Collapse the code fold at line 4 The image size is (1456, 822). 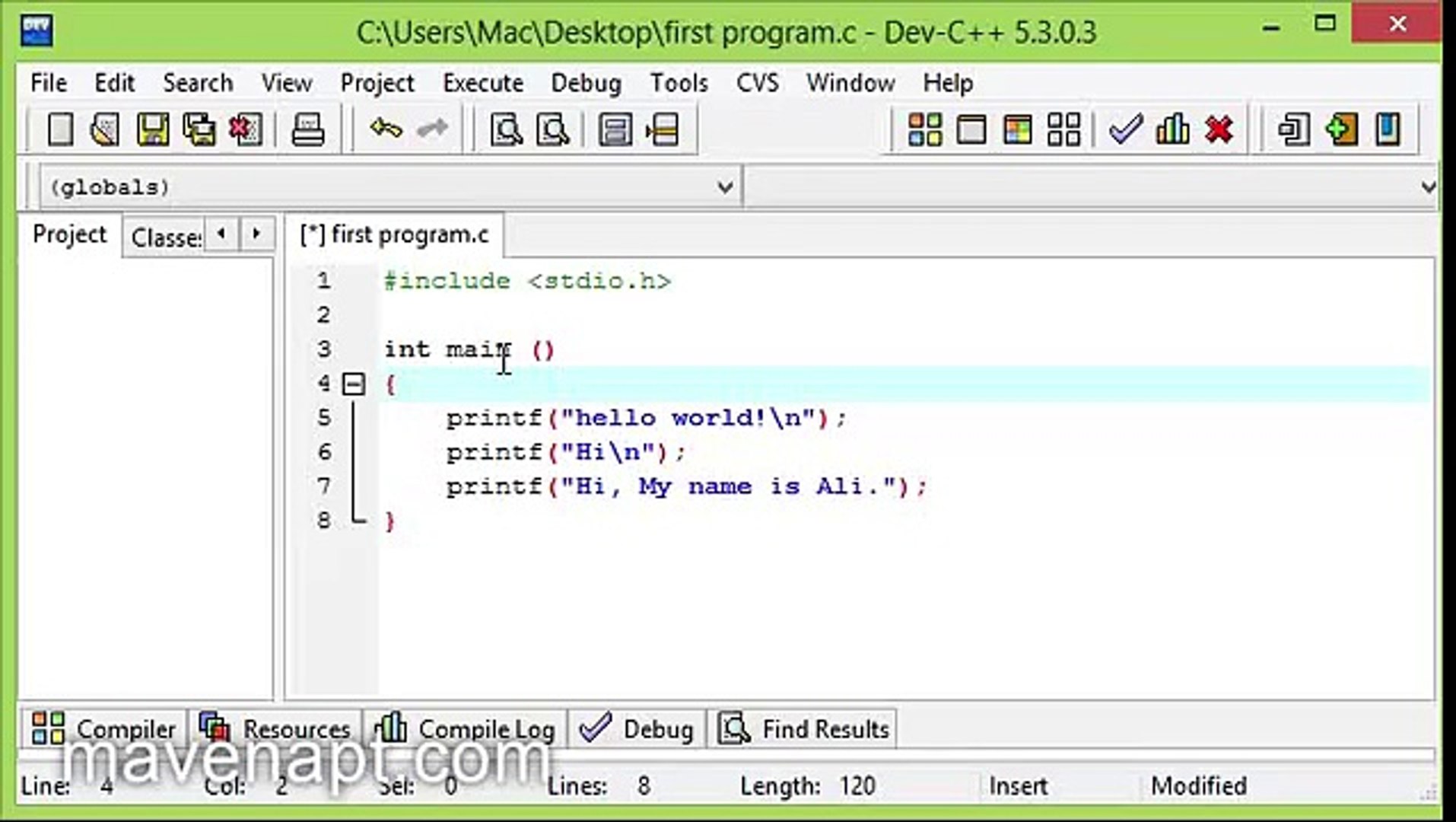coord(354,384)
